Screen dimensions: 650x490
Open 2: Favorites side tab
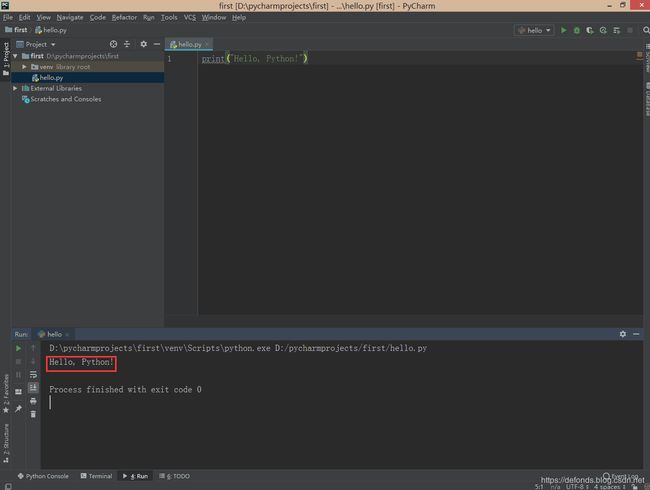[6, 393]
